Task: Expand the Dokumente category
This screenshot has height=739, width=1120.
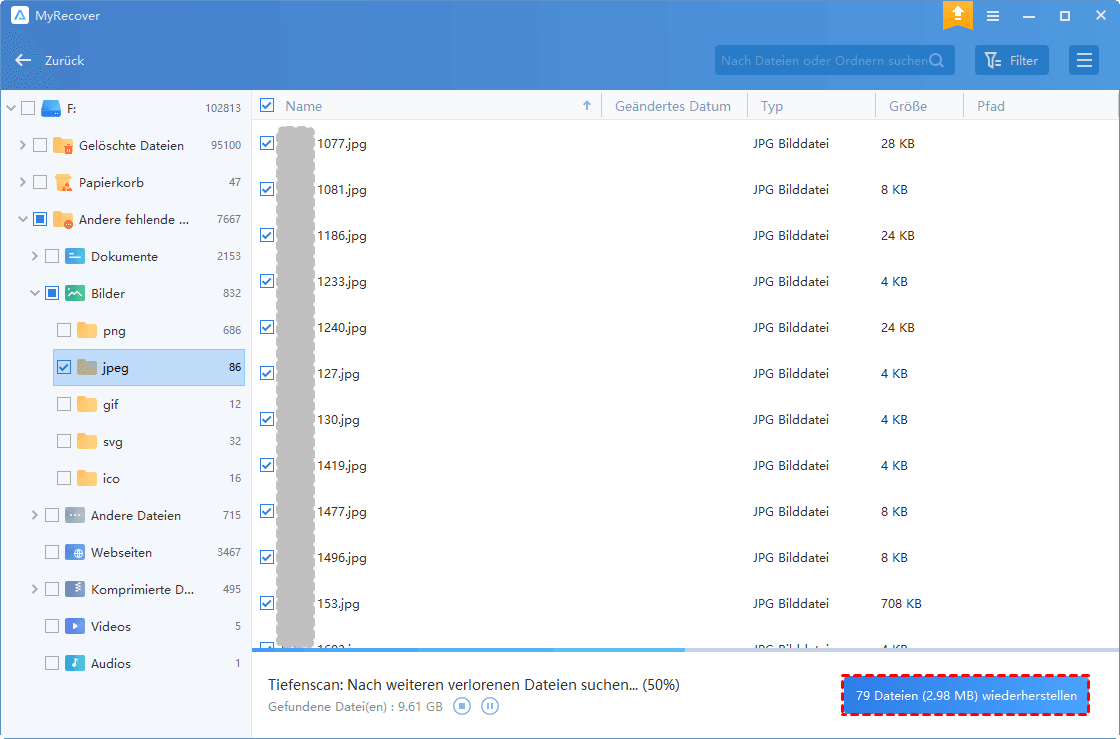Action: click(34, 256)
